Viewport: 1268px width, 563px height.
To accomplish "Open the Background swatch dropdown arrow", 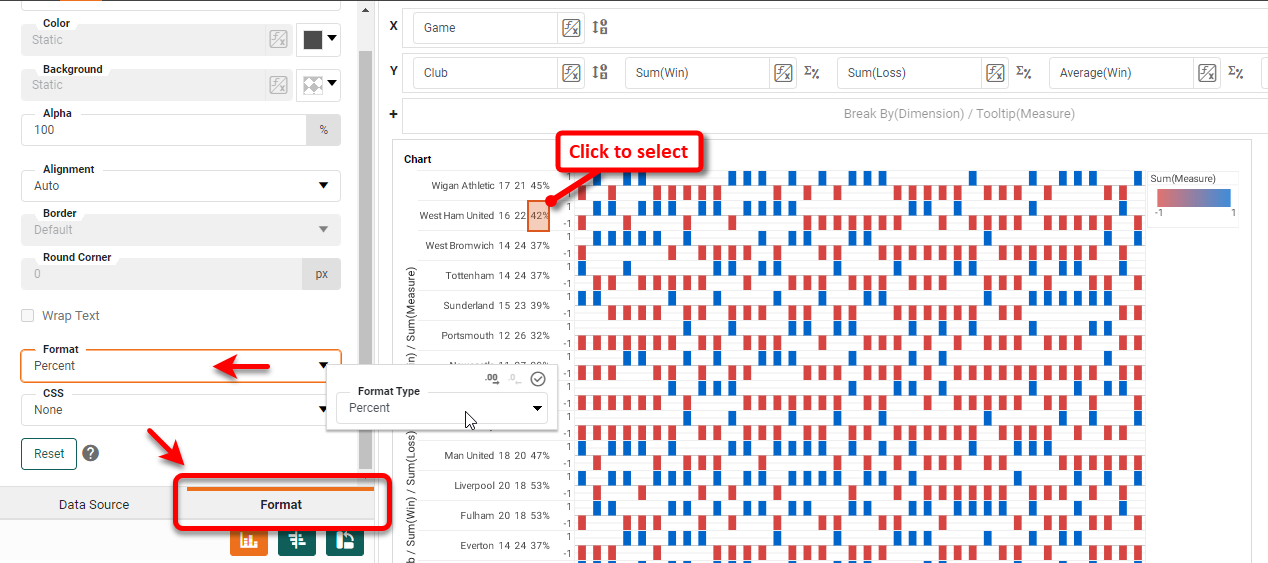I will [x=332, y=84].
